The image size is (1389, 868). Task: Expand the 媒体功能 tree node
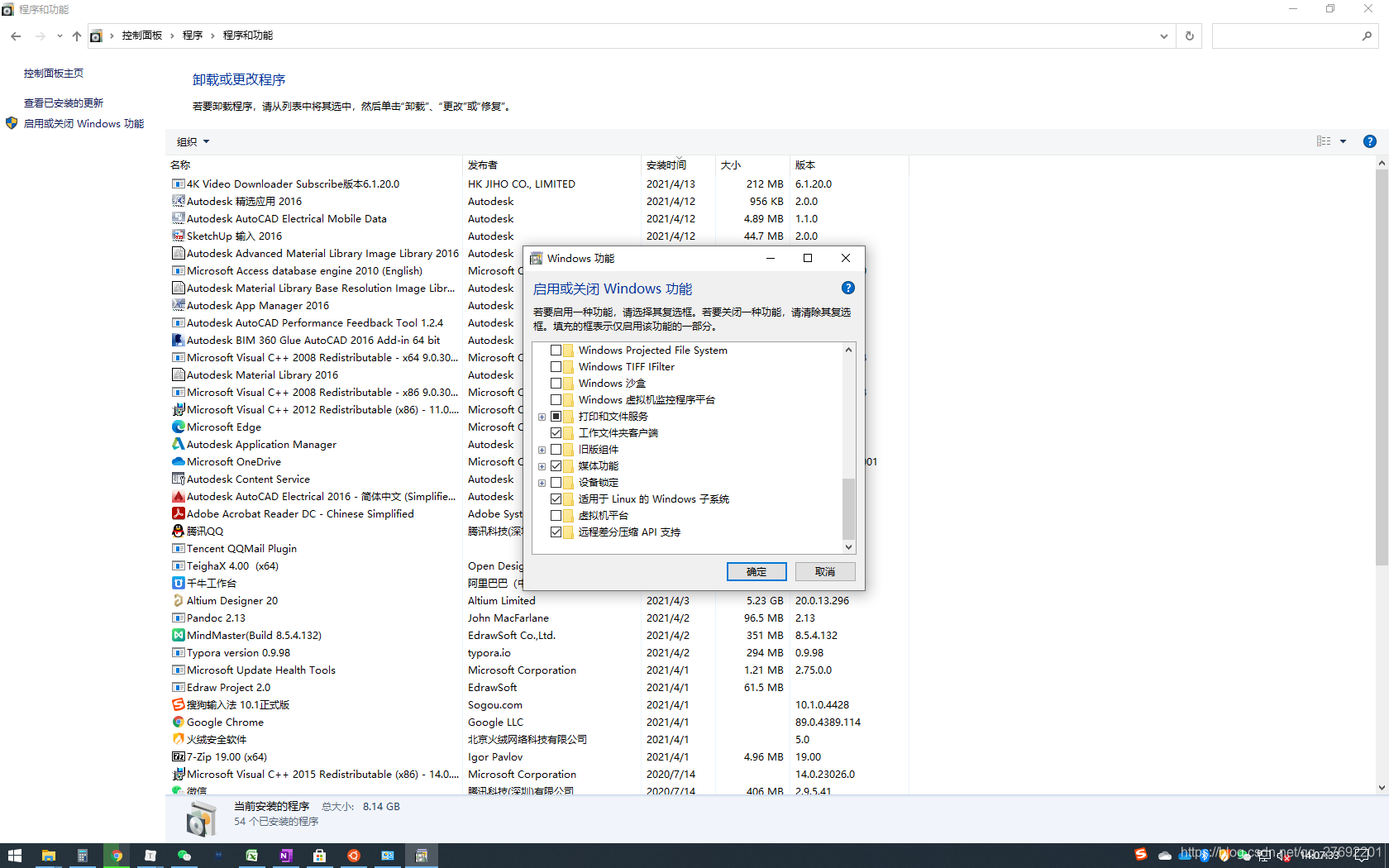(x=542, y=466)
